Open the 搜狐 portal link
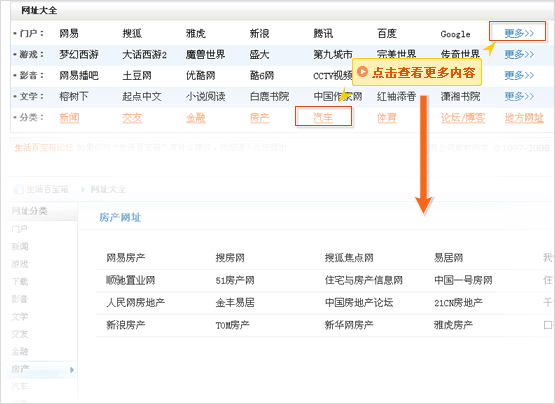The width and height of the screenshot is (555, 404). pyautogui.click(x=132, y=33)
